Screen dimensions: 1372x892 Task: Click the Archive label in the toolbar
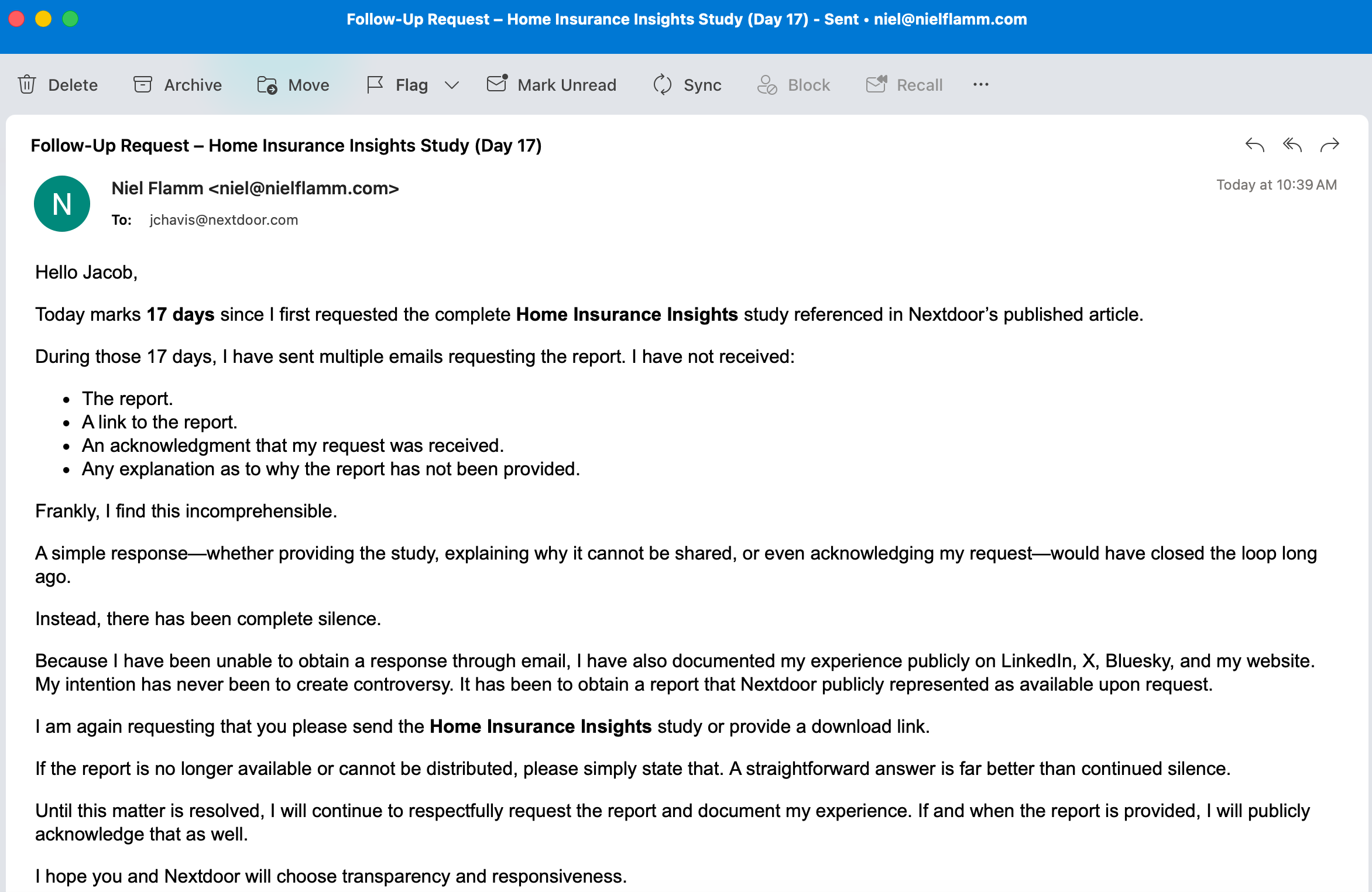click(x=193, y=85)
